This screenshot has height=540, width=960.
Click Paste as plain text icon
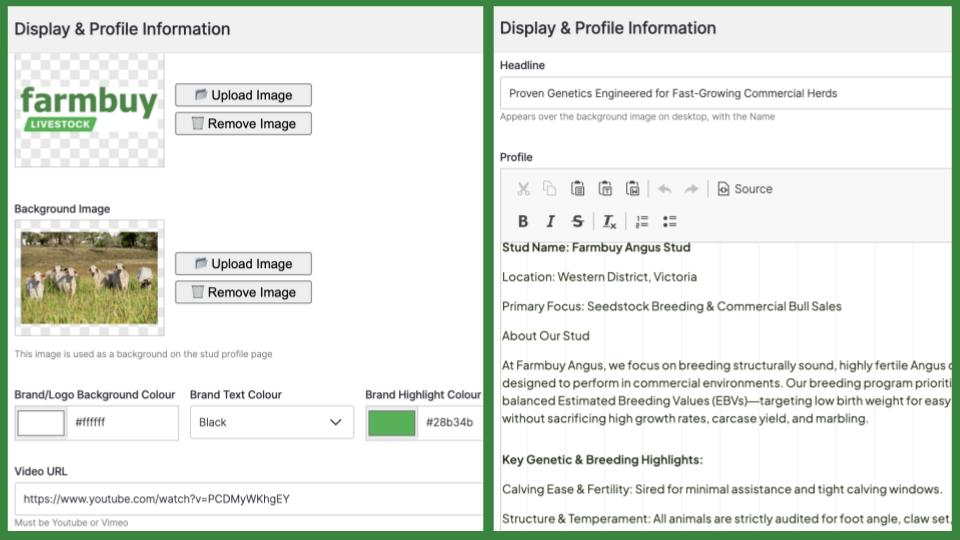point(605,189)
